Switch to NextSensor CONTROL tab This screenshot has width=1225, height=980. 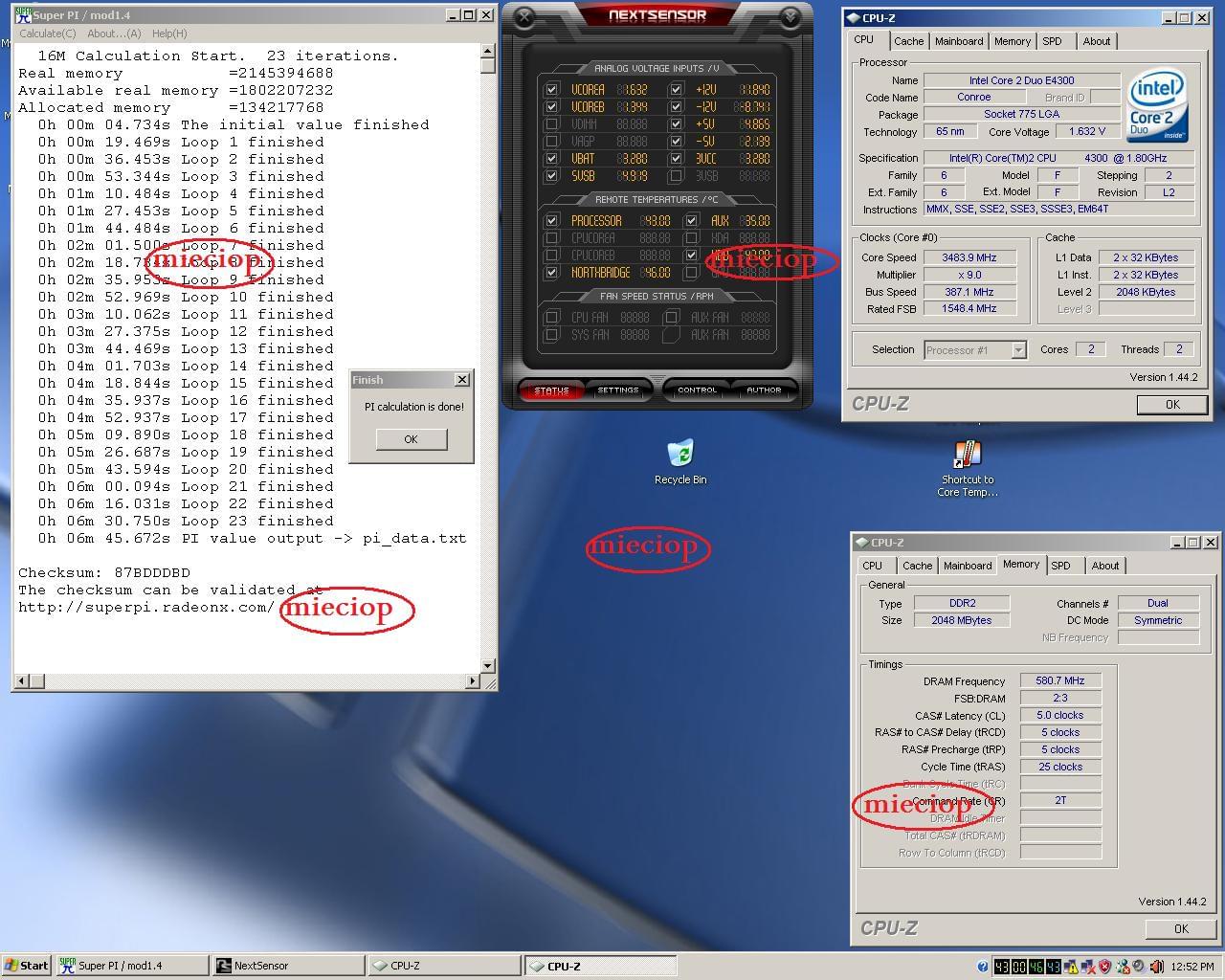[697, 390]
